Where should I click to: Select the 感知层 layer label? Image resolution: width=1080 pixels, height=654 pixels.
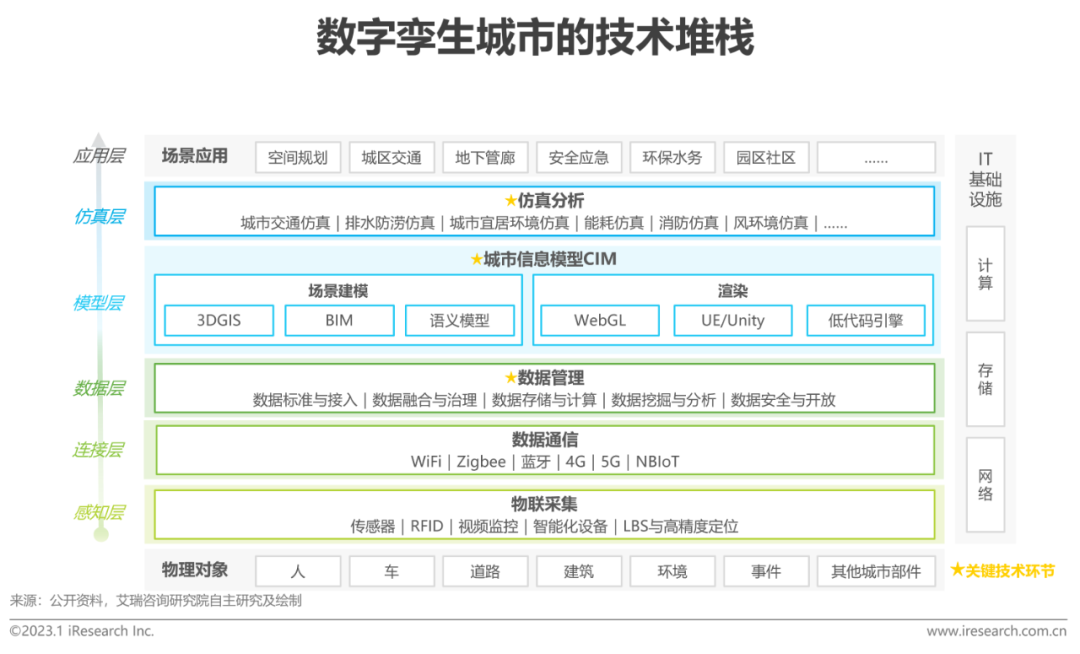(x=98, y=513)
